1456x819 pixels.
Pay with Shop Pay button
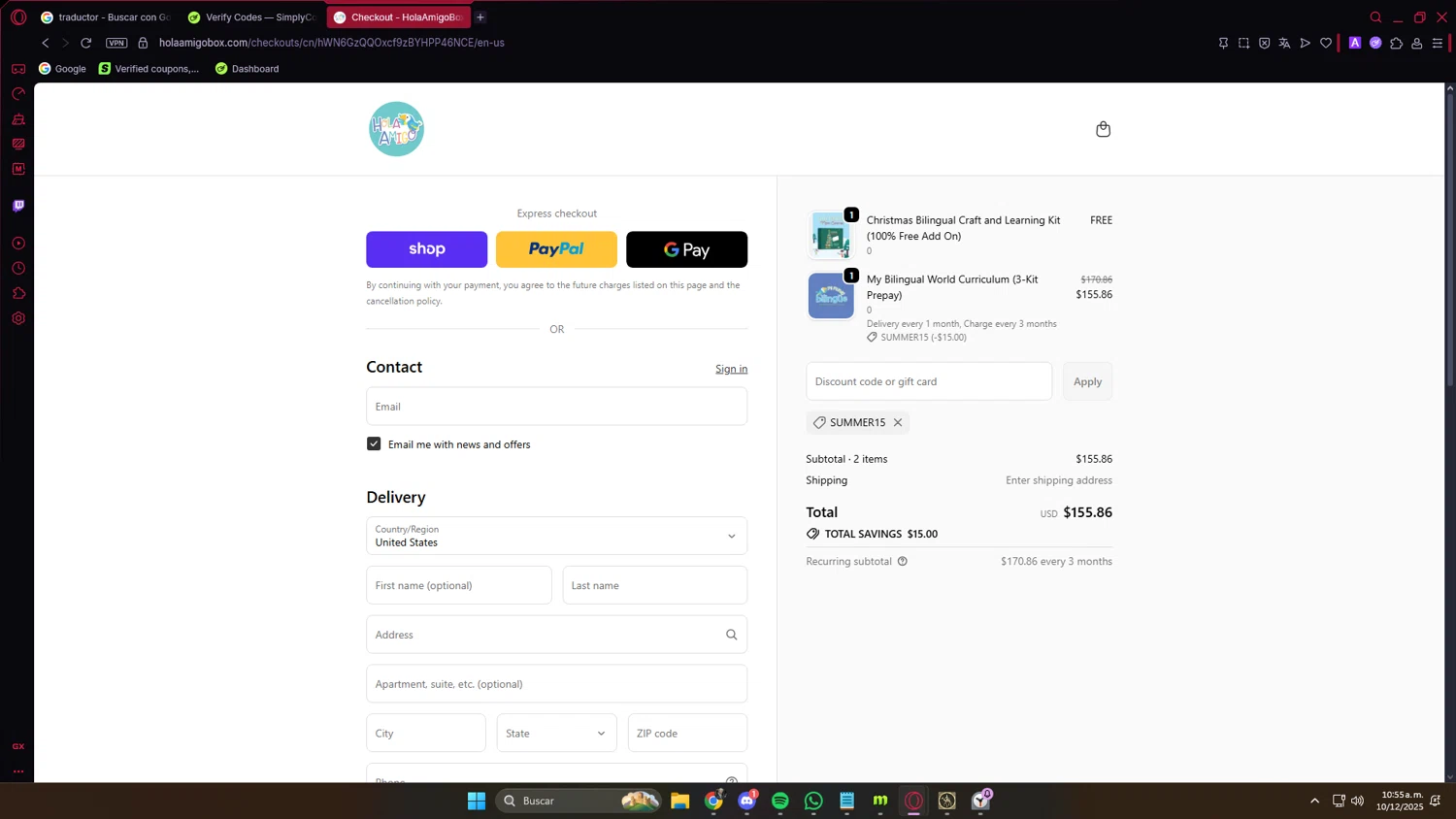426,249
